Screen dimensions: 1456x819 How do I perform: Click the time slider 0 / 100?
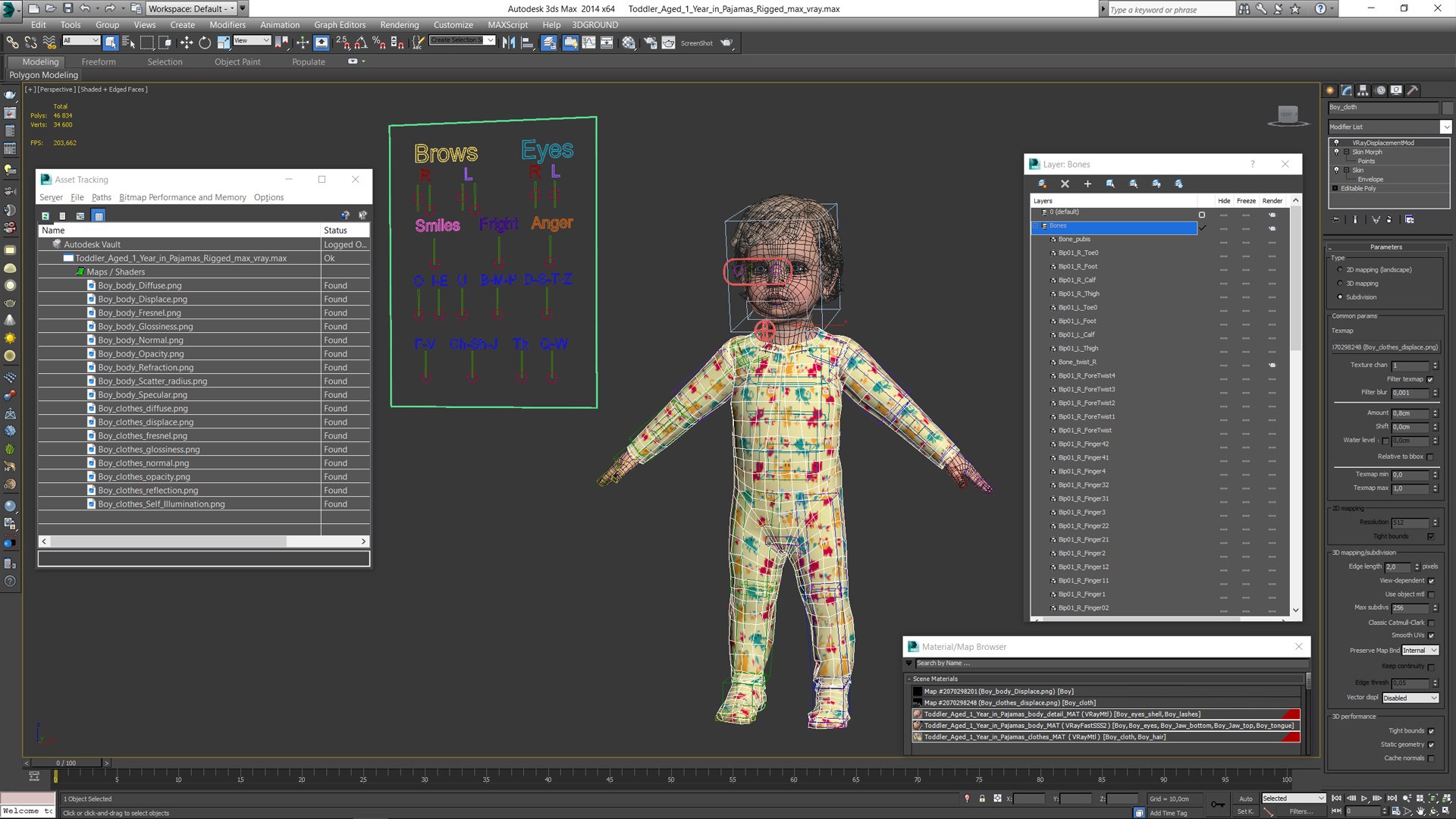[x=66, y=763]
